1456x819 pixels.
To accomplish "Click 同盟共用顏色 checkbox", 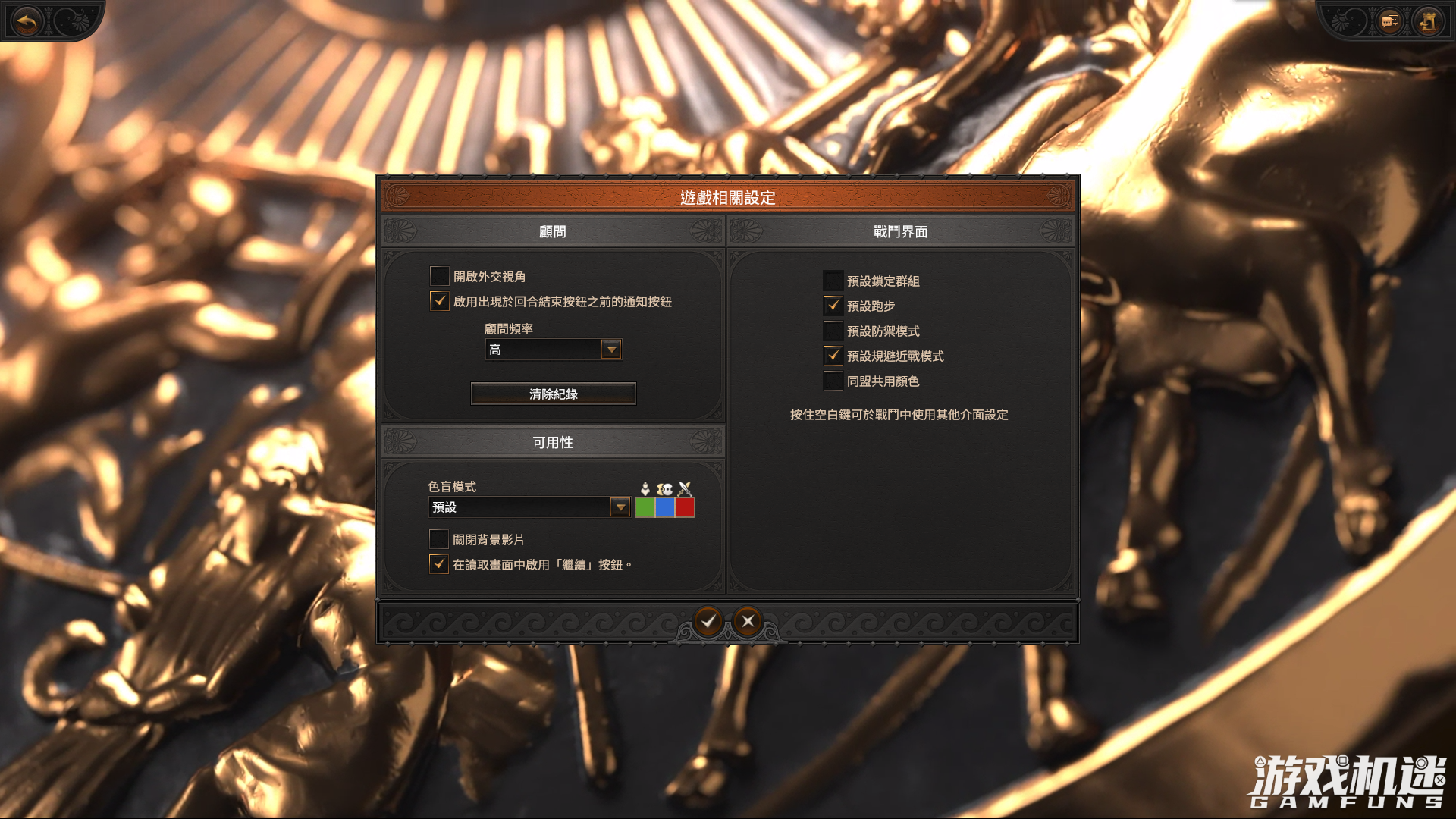I will pos(832,381).
